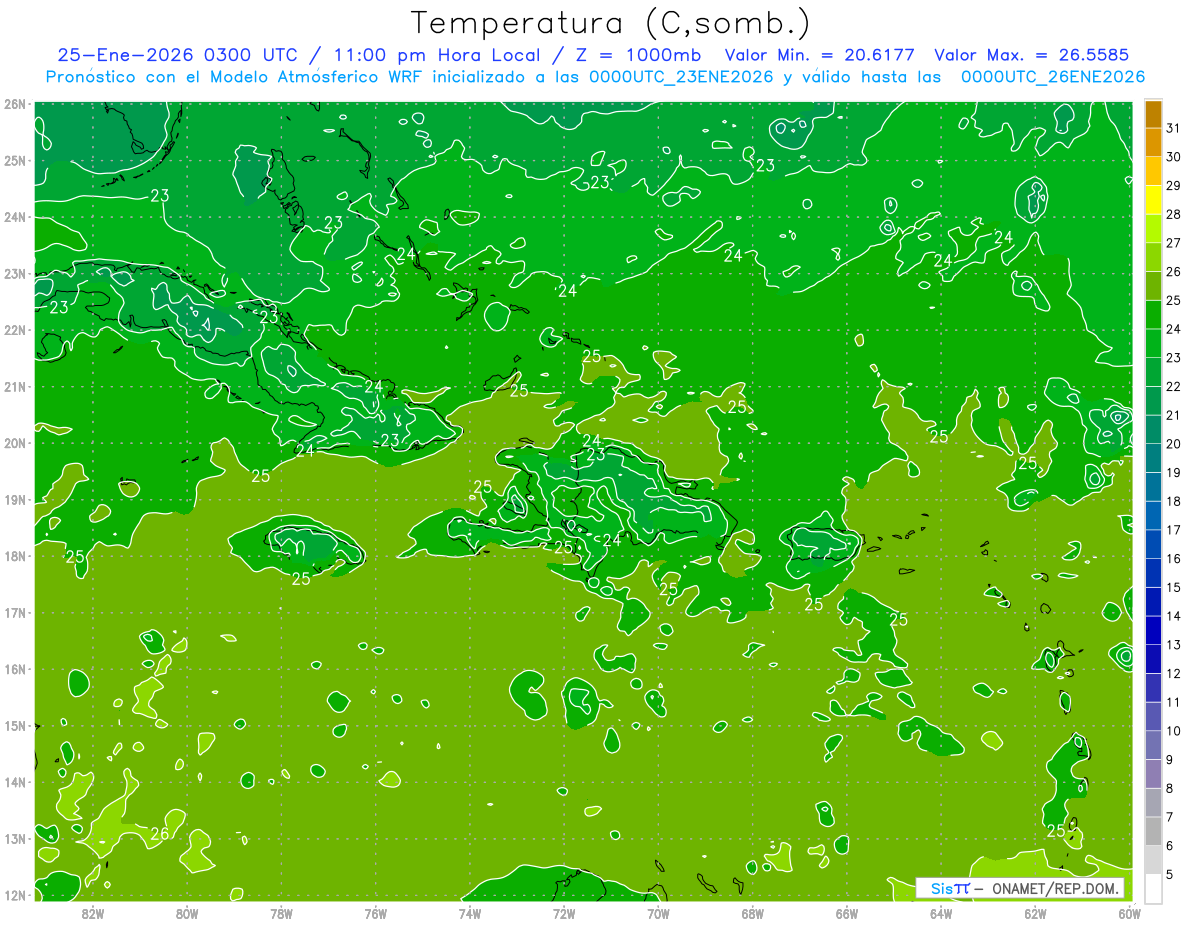Click the 74W longitude axis label
This screenshot has width=1200, height=927.
[x=470, y=913]
